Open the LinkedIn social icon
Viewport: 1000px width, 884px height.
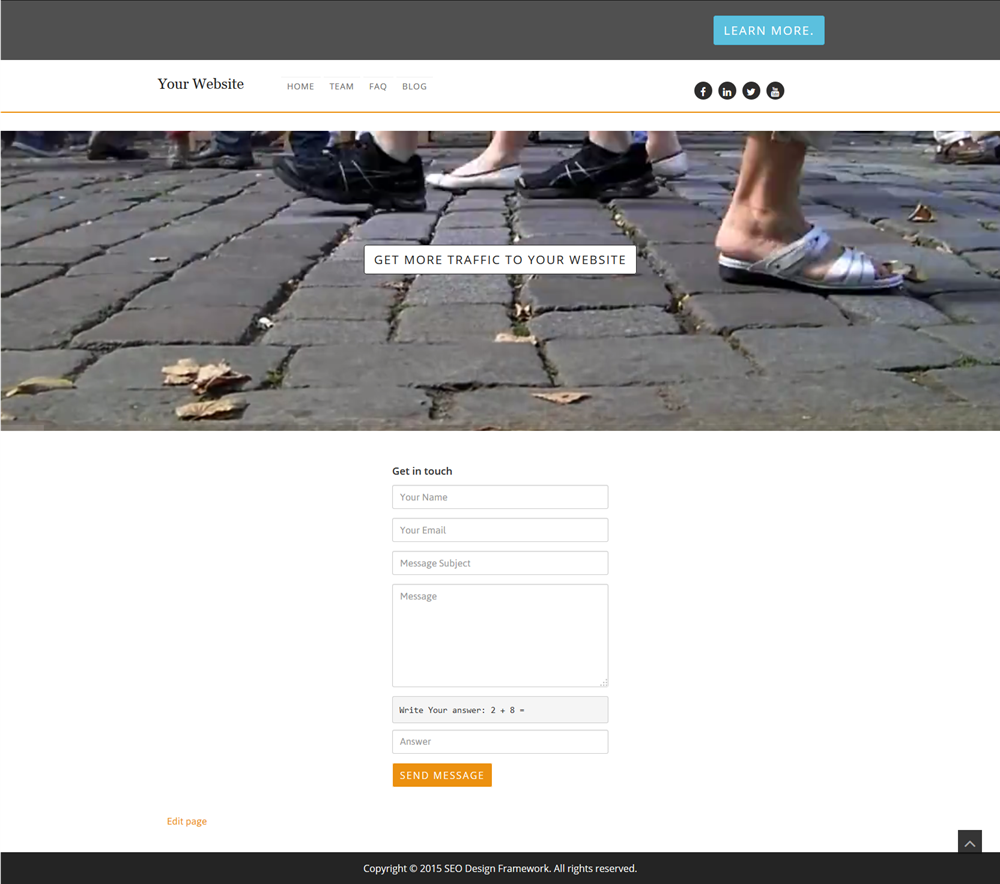pos(727,91)
